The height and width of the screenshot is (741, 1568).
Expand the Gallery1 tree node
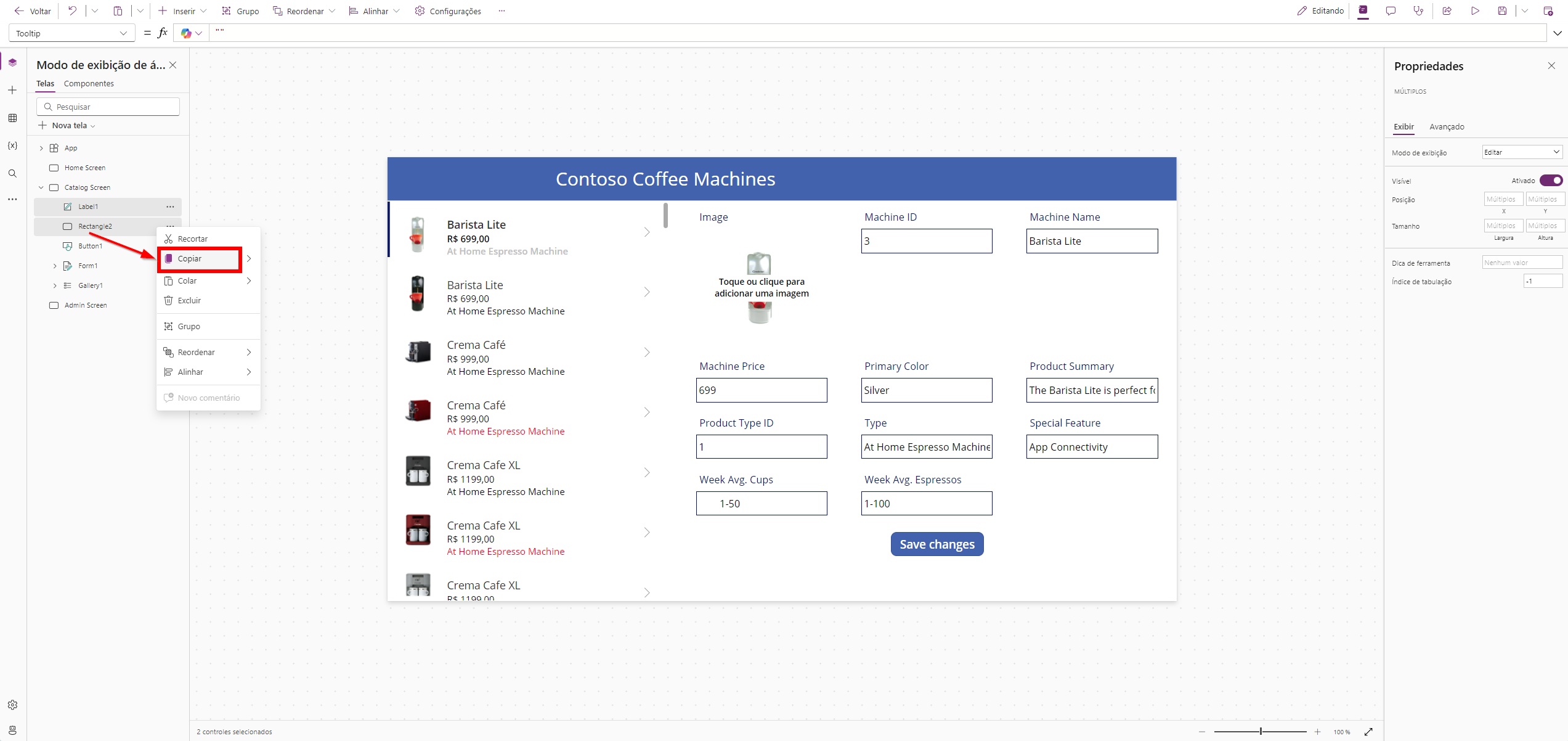tap(55, 285)
